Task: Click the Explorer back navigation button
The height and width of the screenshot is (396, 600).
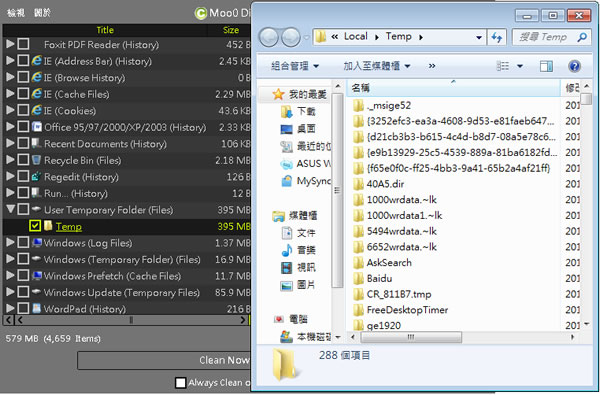Action: pyautogui.click(x=269, y=37)
